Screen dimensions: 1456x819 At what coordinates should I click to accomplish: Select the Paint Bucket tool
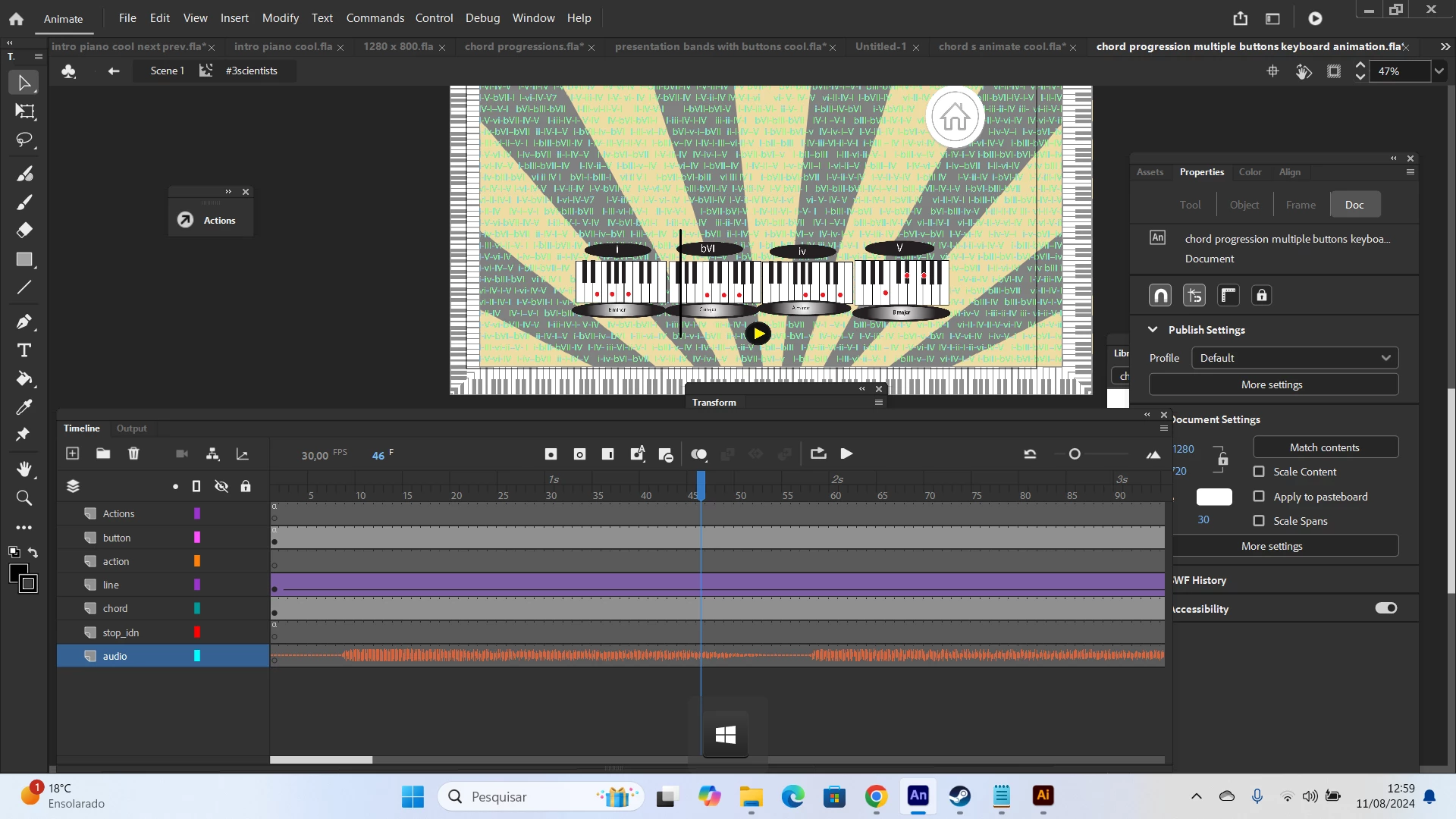[24, 378]
